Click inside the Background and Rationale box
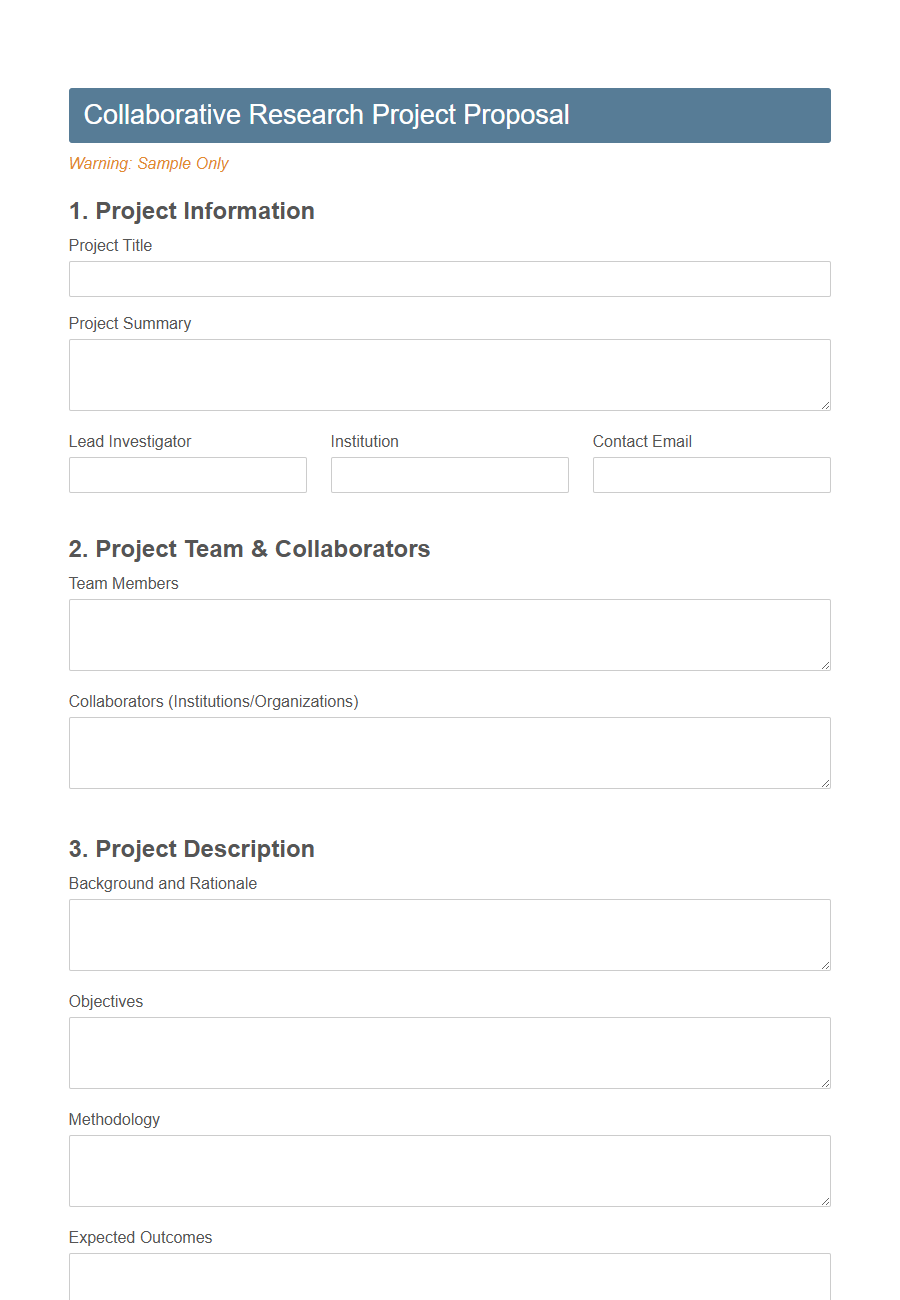 point(449,934)
